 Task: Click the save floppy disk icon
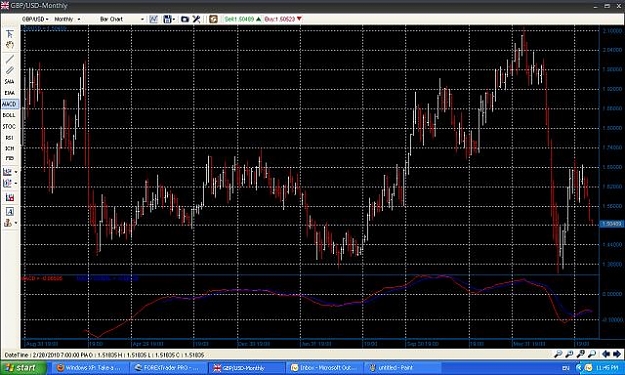pyautogui.click(x=167, y=19)
